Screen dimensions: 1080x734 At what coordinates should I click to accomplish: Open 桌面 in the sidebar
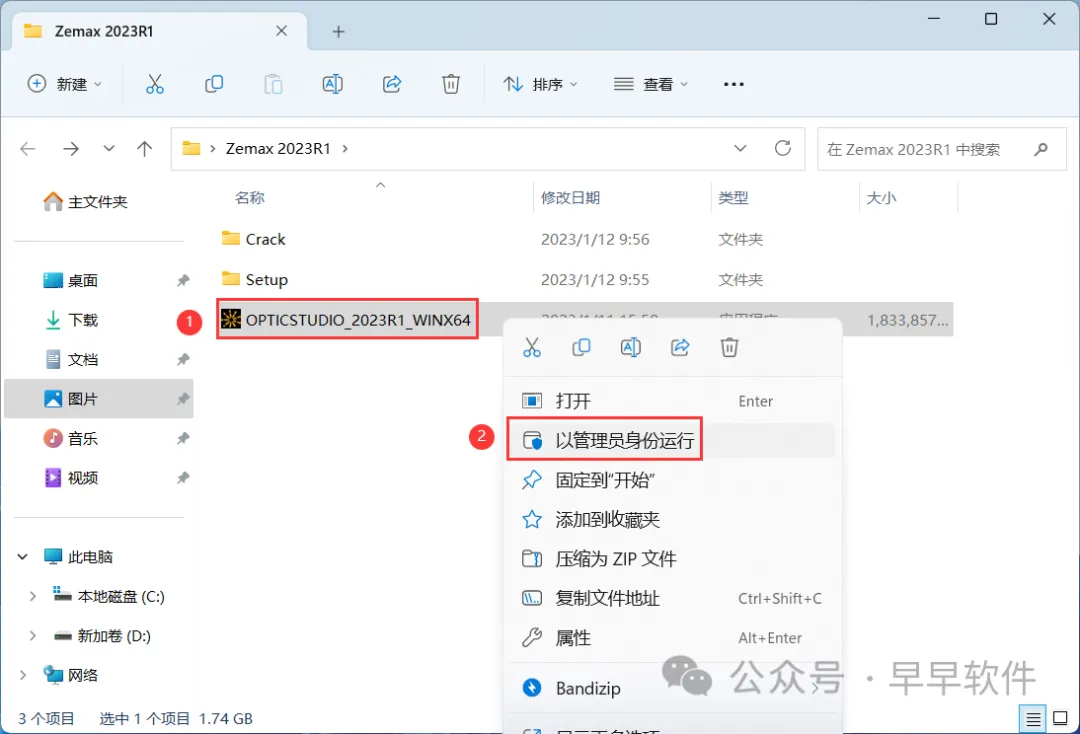(71, 280)
